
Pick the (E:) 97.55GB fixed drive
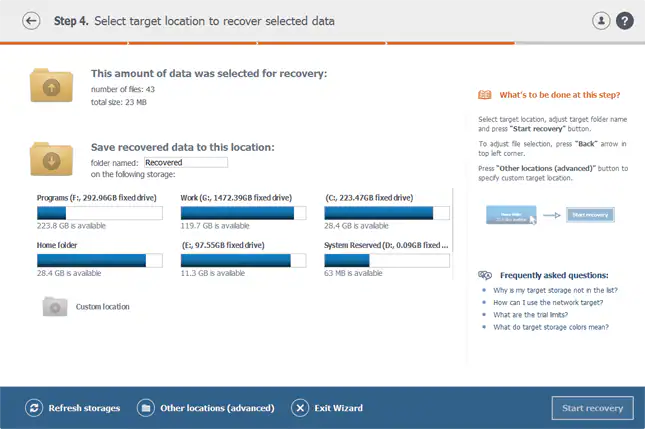243,260
